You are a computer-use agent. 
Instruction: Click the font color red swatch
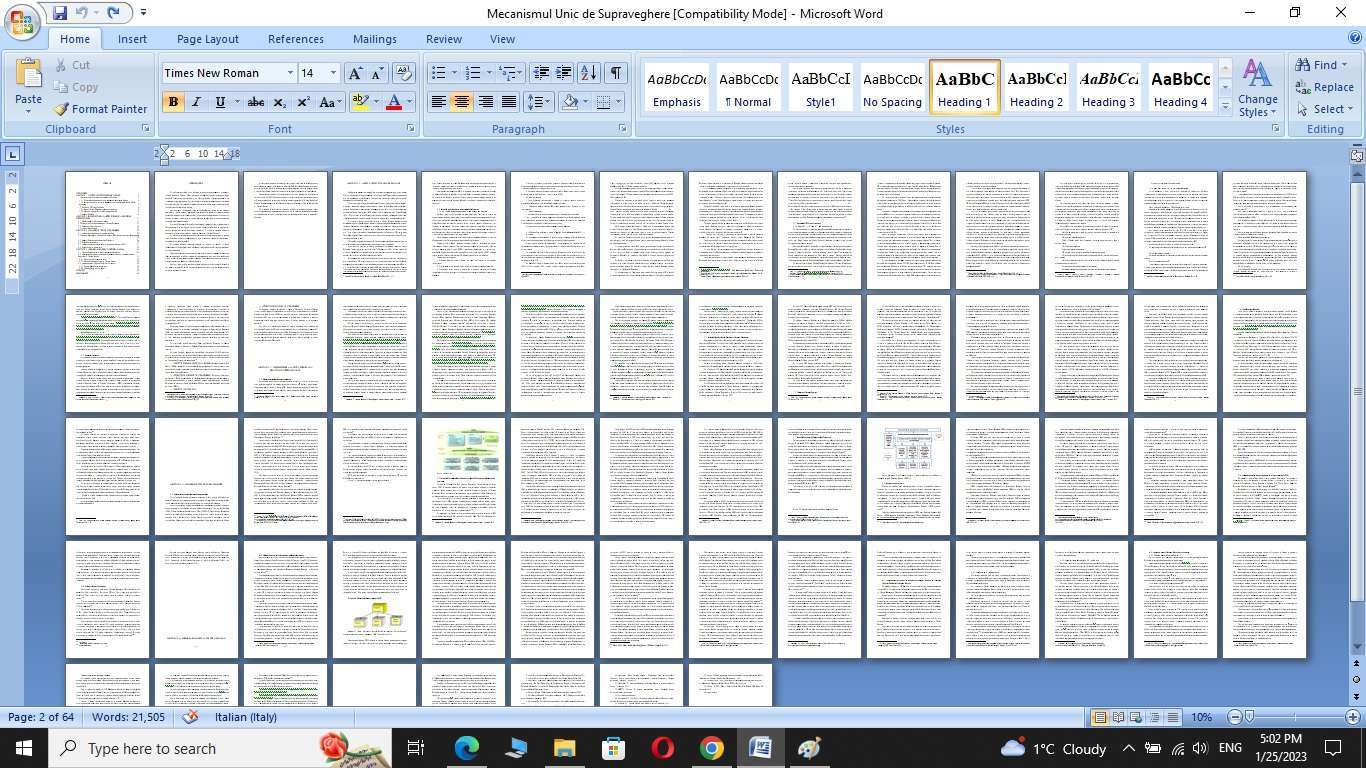(394, 102)
